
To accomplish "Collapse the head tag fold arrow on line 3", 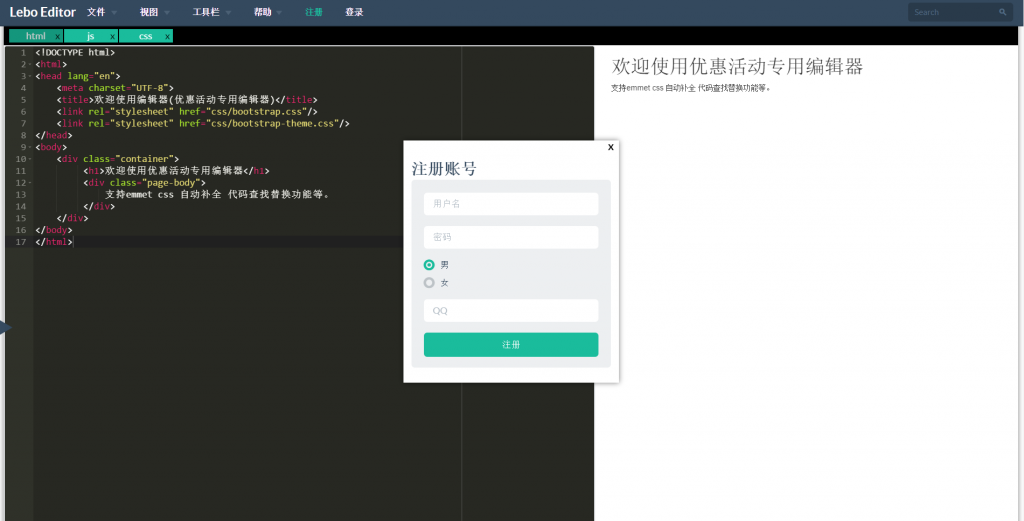I will 30,75.
